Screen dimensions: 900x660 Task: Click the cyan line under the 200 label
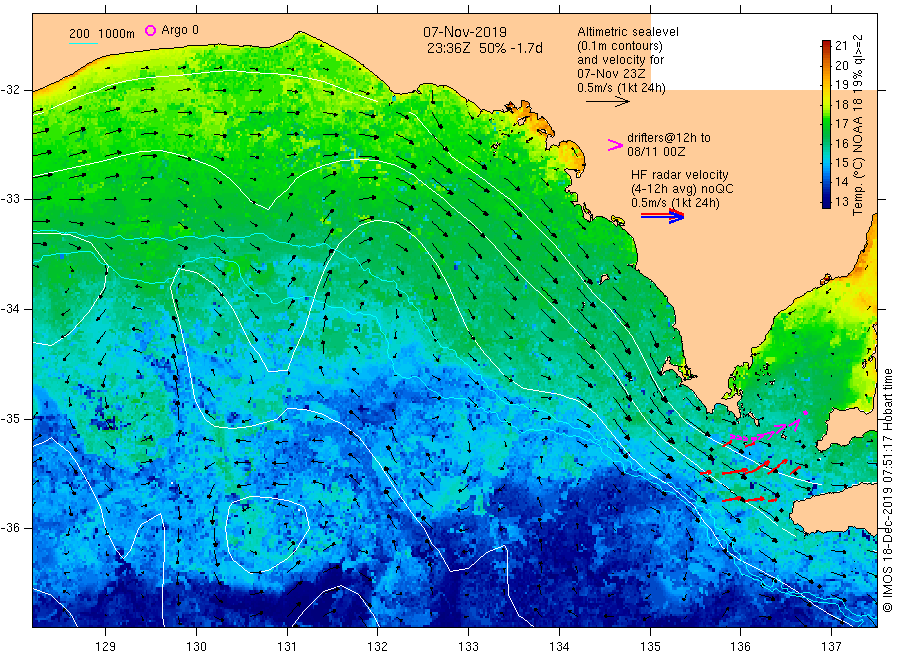click(x=83, y=43)
